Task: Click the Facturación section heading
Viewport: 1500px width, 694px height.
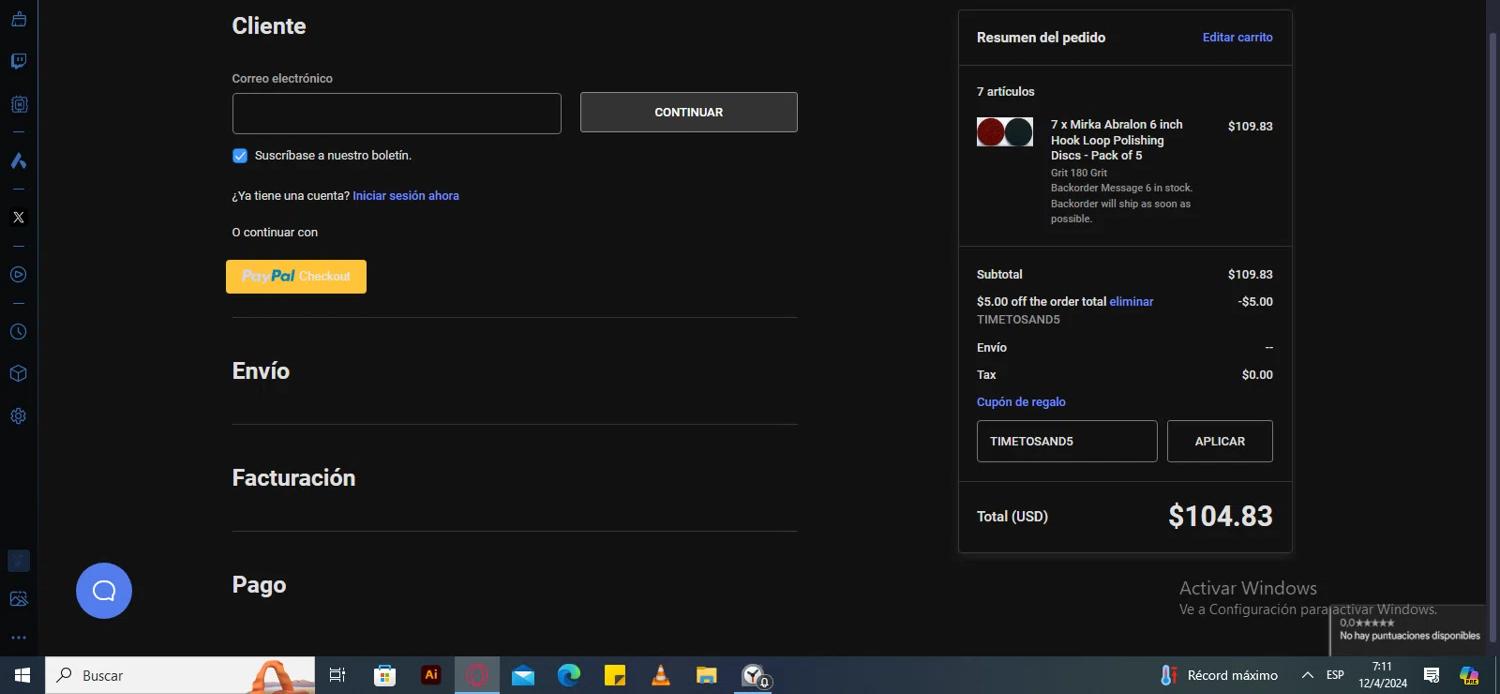Action: [x=294, y=478]
